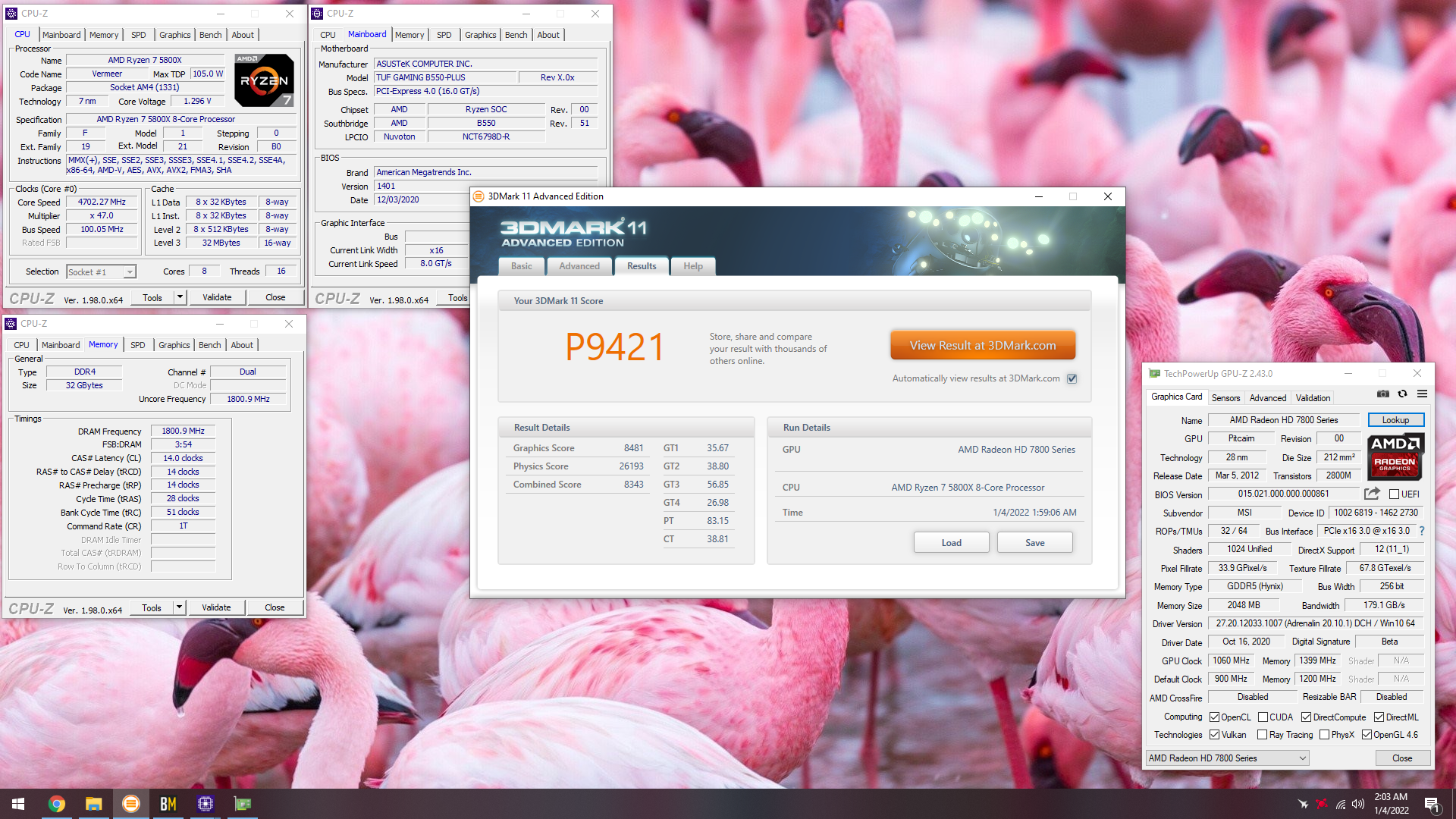
Task: Click View Result at 3DMark.com button
Action: pyautogui.click(x=983, y=345)
